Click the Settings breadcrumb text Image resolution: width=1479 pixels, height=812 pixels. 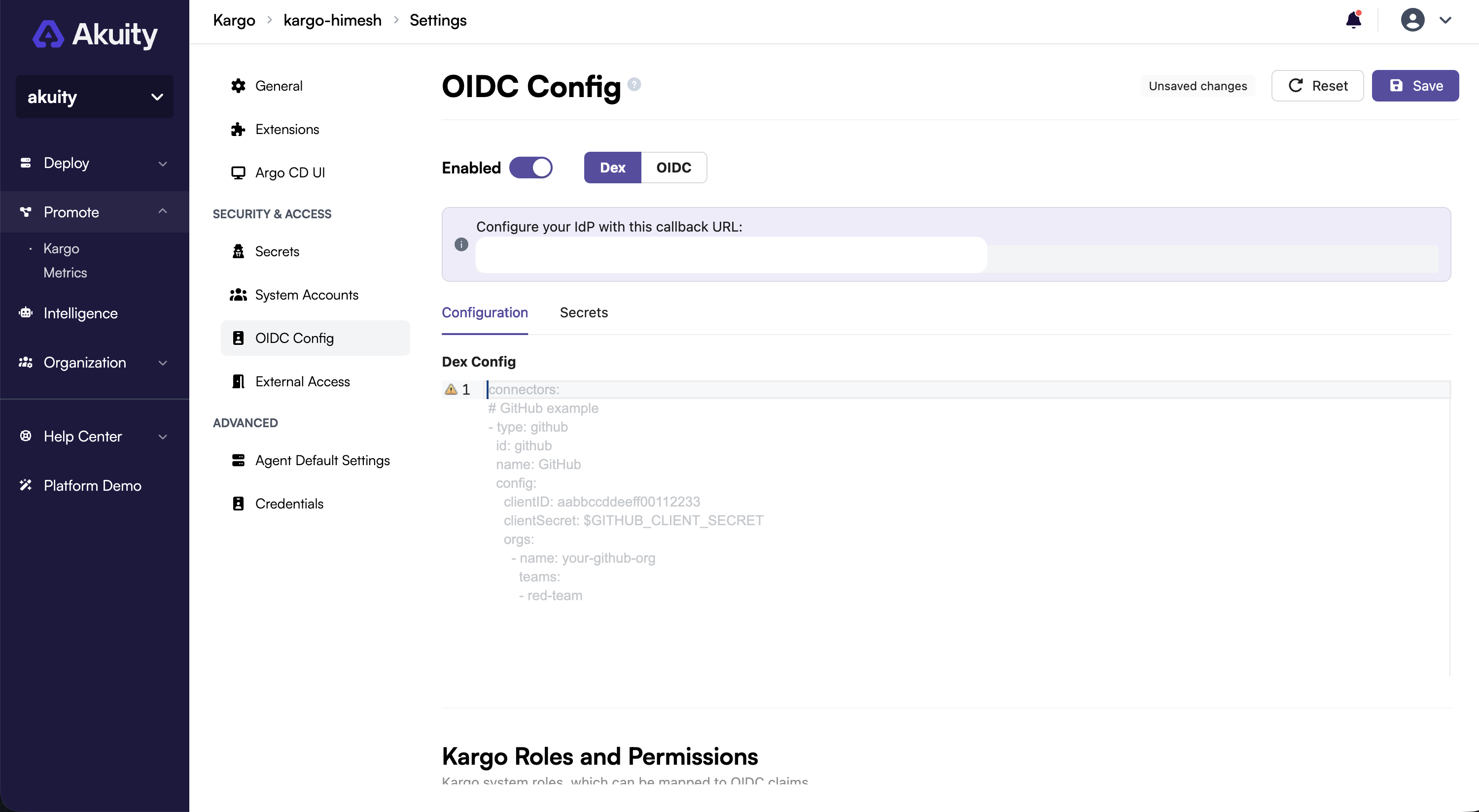[x=438, y=20]
